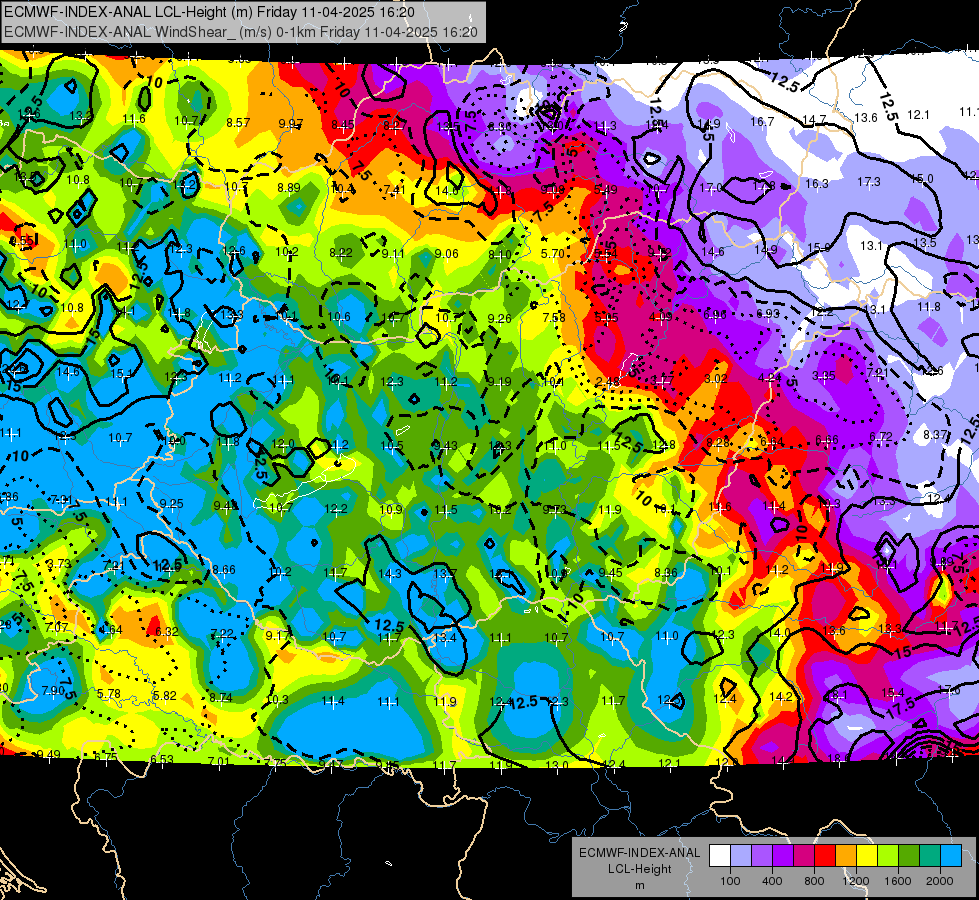Viewport: 979px width, 900px height.
Task: Click the map value '8.28'
Action: tap(718, 443)
